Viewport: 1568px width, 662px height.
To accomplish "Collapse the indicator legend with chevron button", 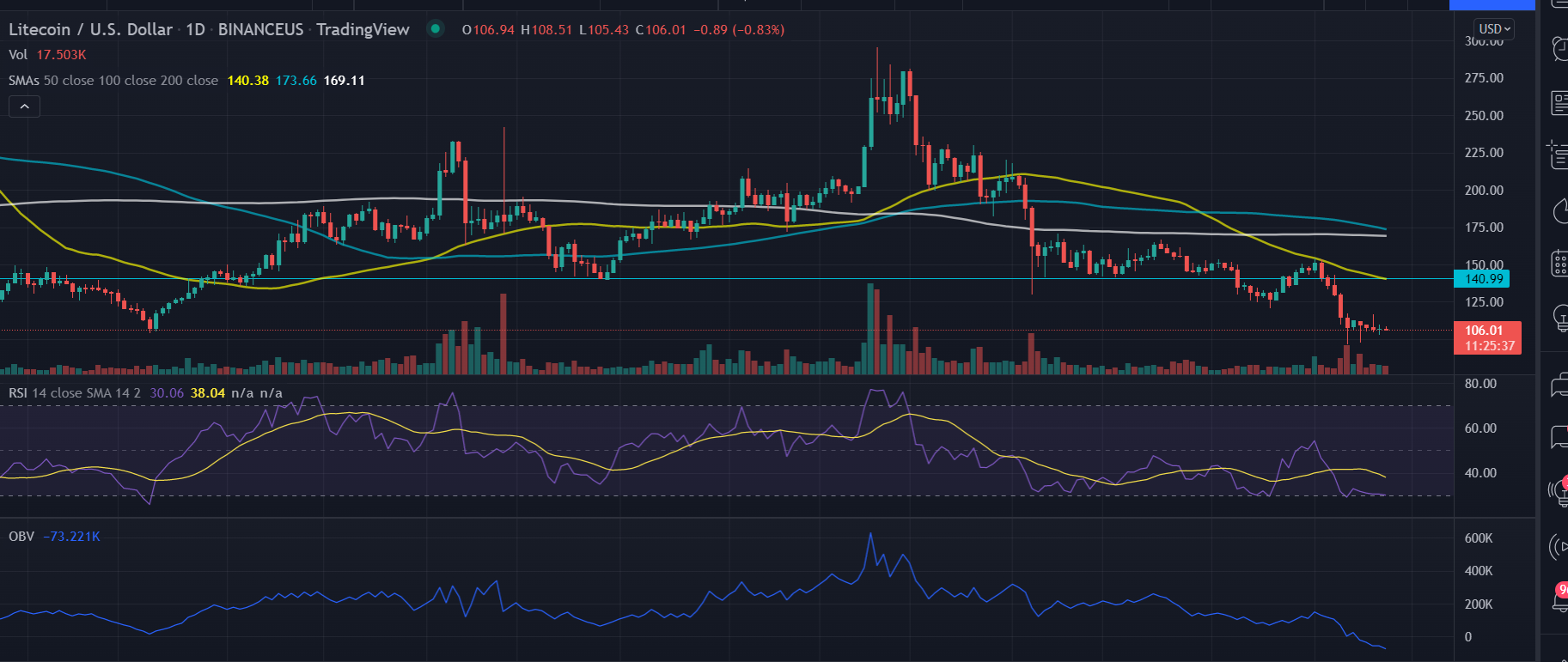I will coord(24,106).
